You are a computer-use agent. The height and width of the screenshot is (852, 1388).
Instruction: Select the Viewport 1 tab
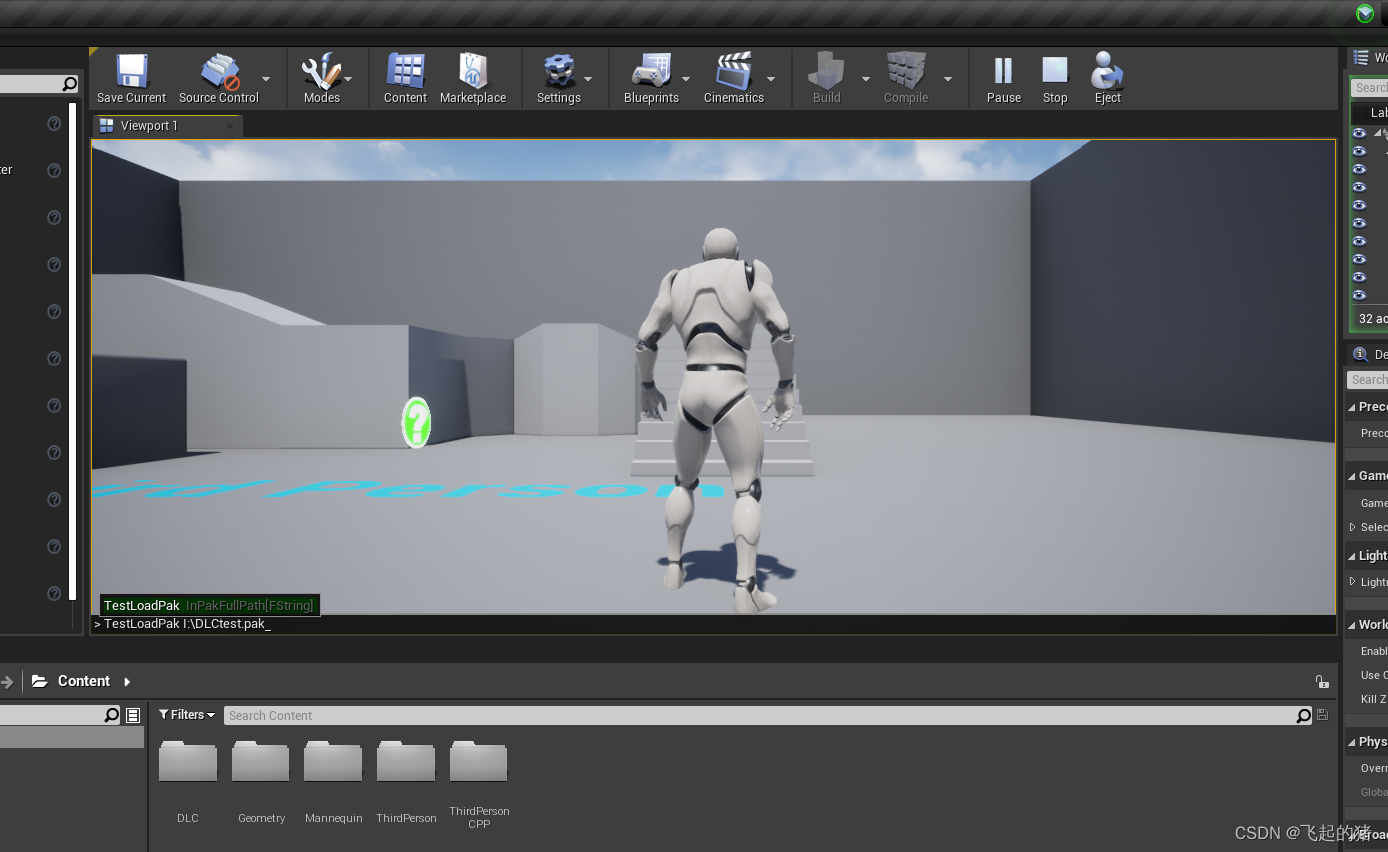(x=152, y=125)
